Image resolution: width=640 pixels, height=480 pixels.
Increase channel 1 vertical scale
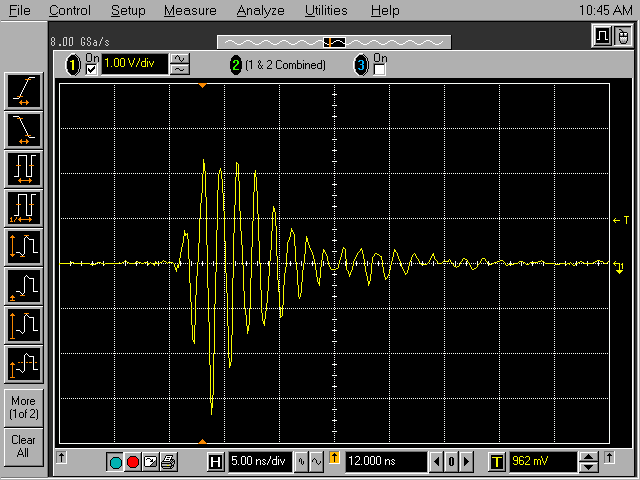(180, 59)
